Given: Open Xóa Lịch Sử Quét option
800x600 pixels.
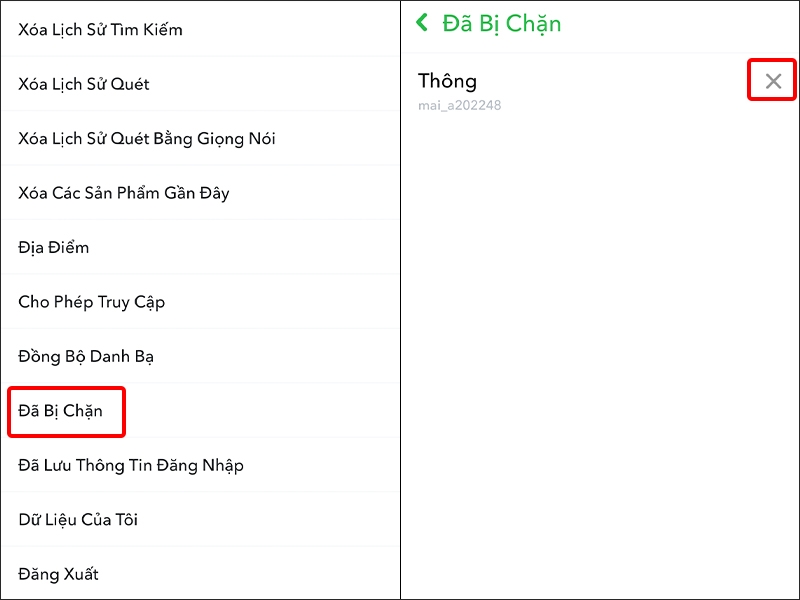Looking at the screenshot, I should 76,84.
